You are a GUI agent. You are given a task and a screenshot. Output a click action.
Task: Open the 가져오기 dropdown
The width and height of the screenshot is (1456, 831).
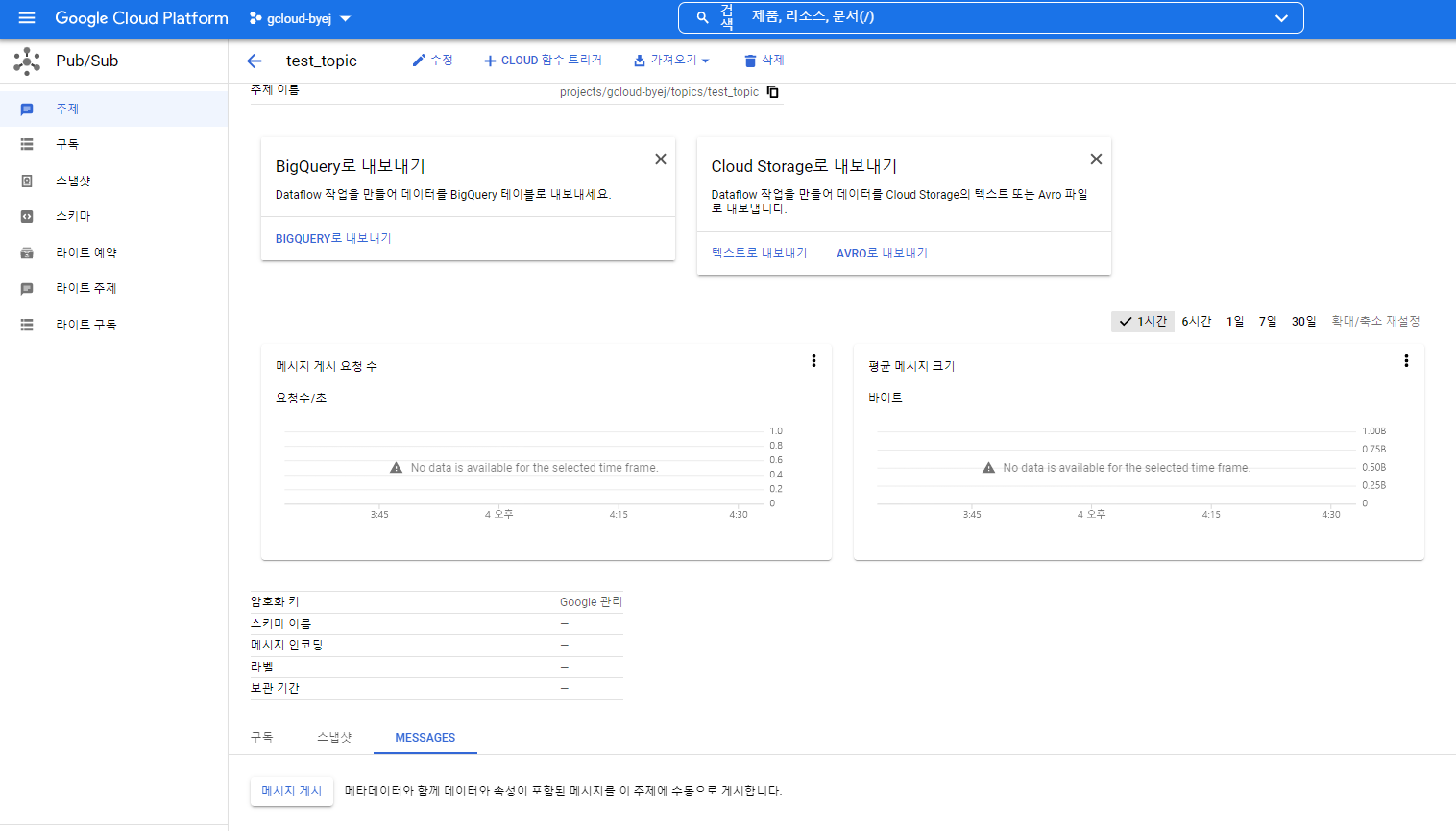[x=671, y=61]
